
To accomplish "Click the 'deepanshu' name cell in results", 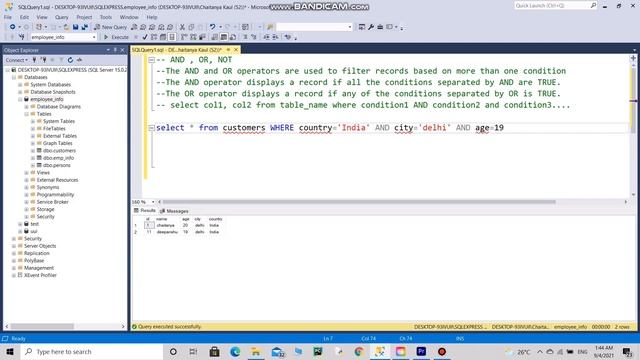I will pyautogui.click(x=167, y=232).
